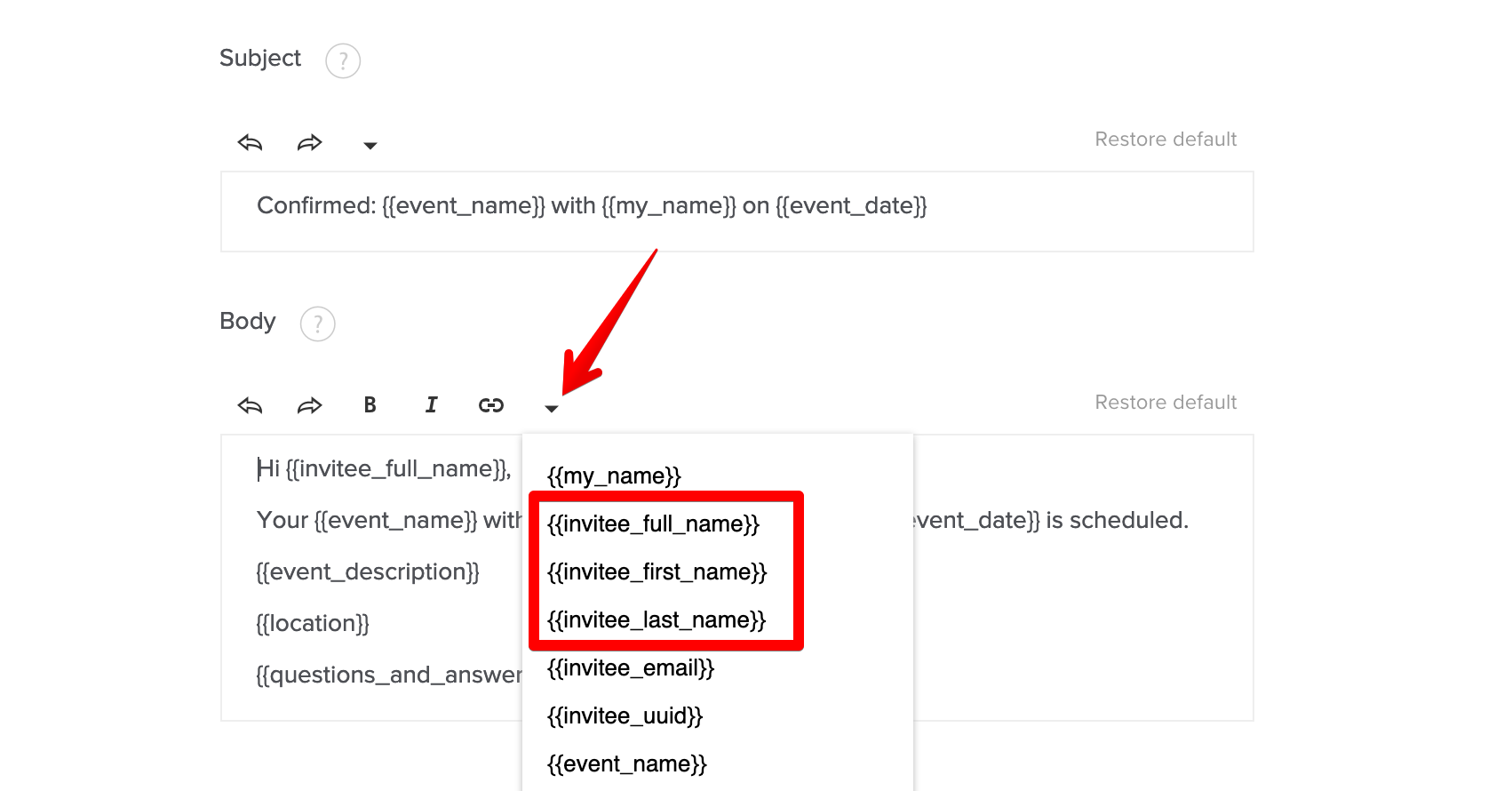Toggle bold formatting in Body editor

[370, 405]
